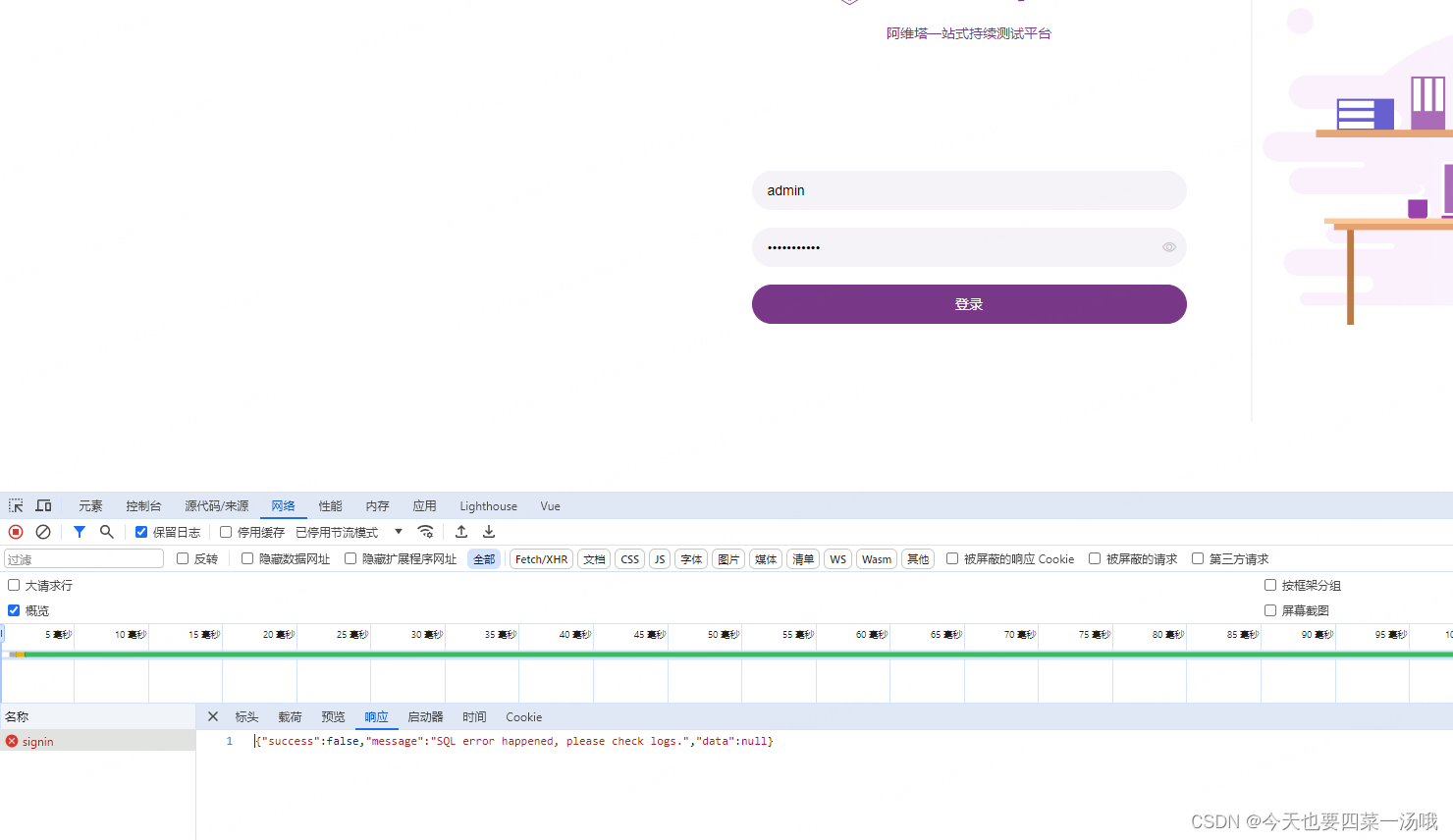Image resolution: width=1453 pixels, height=840 pixels.
Task: Open the throttling mode dropdown
Action: pyautogui.click(x=350, y=532)
